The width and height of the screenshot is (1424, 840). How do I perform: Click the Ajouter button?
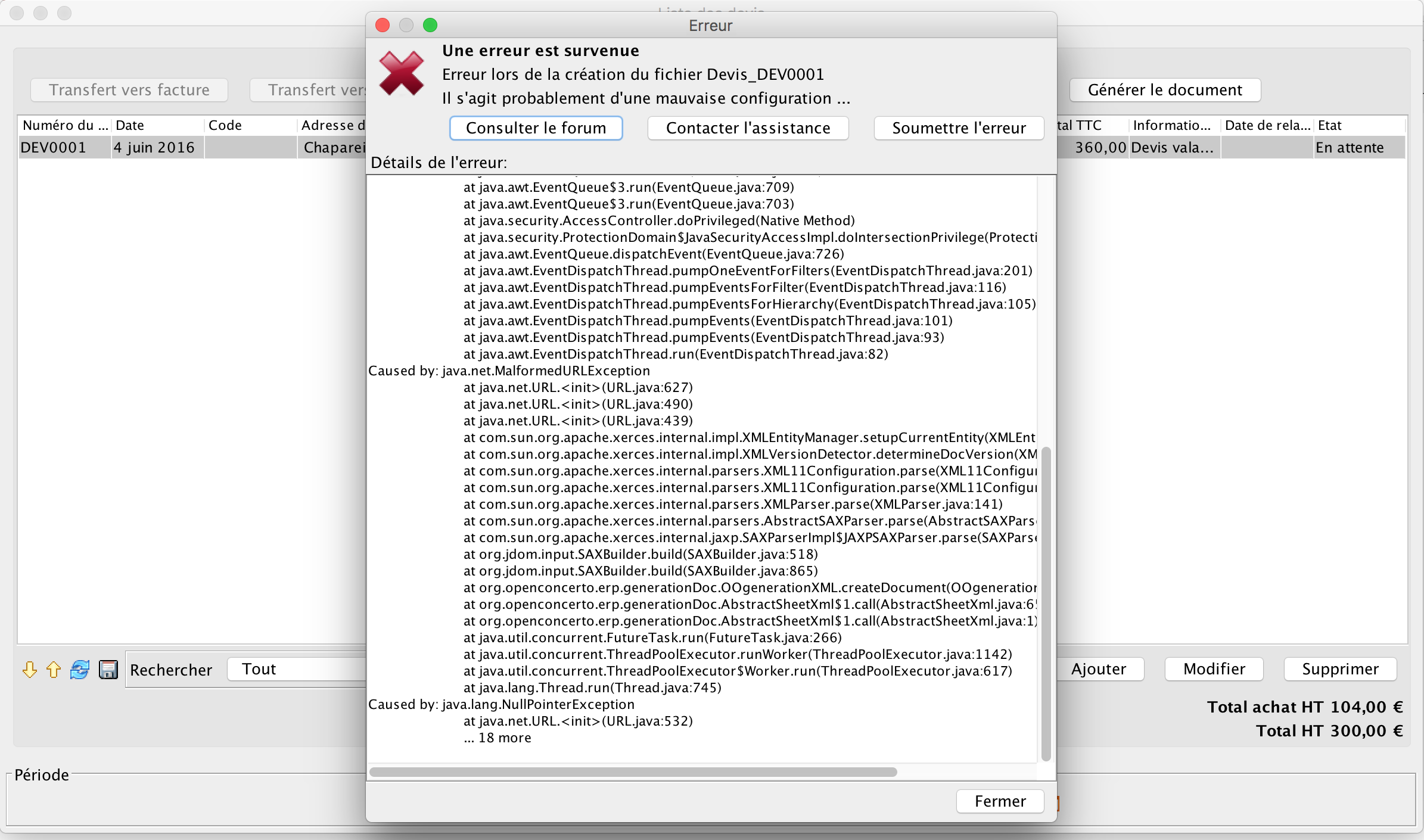[x=1100, y=669]
